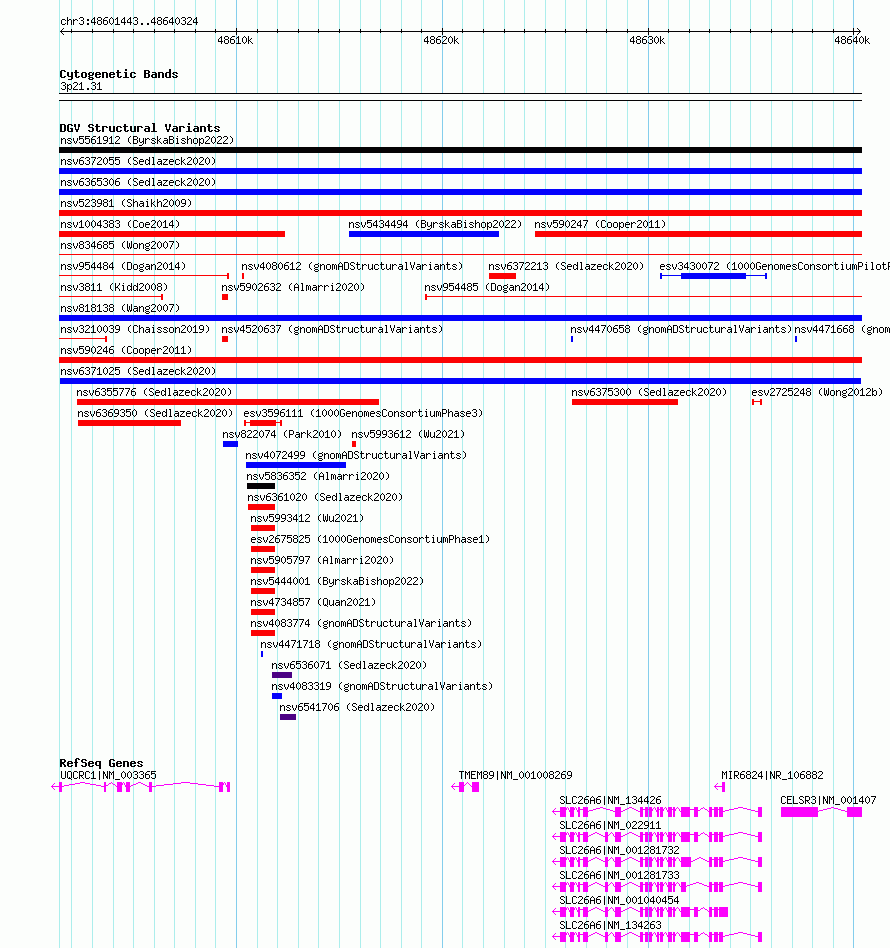The width and height of the screenshot is (890, 948).
Task: Open nsv3811 (Kidd2008) variant label
Action: (x=114, y=287)
